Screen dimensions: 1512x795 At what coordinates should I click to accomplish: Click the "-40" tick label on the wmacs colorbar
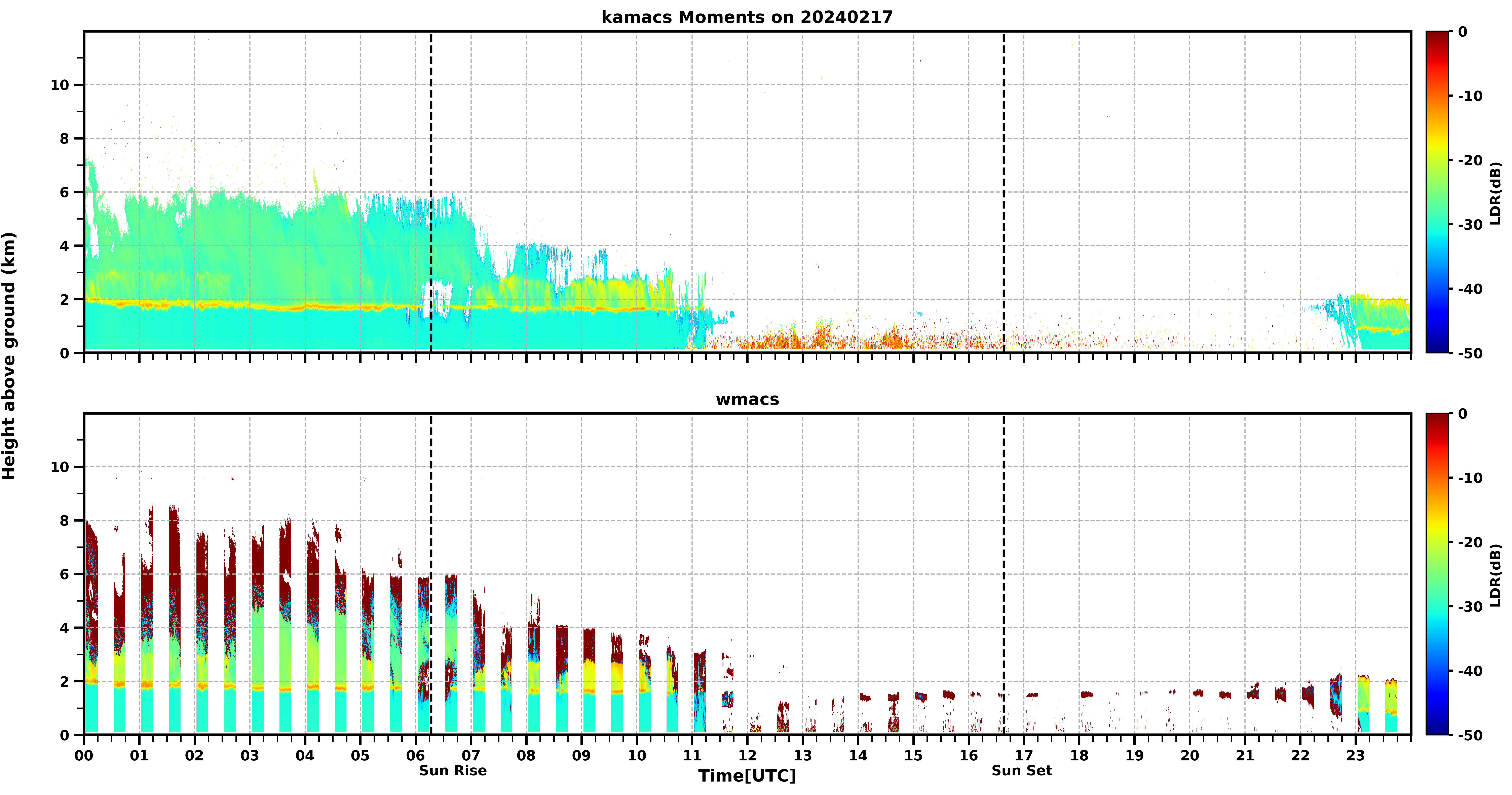[x=1470, y=671]
